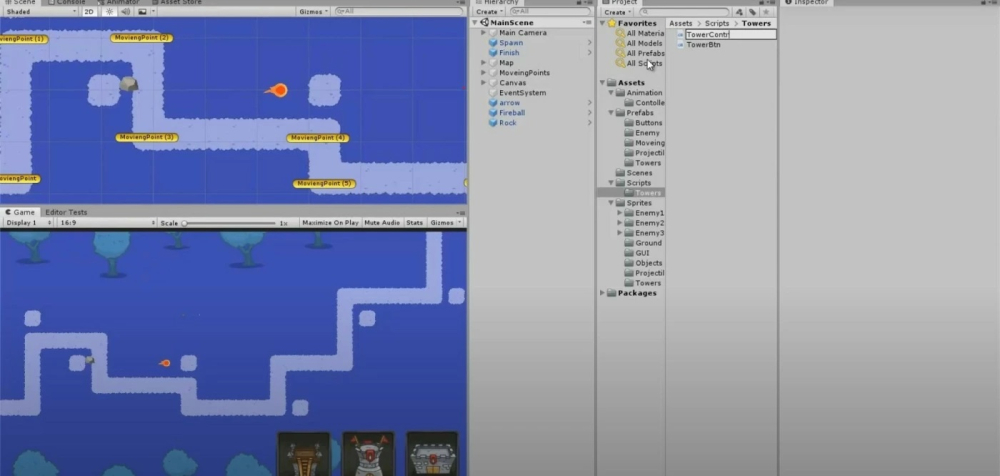
Task: Click Search by Type icon in Project
Action: pos(739,12)
